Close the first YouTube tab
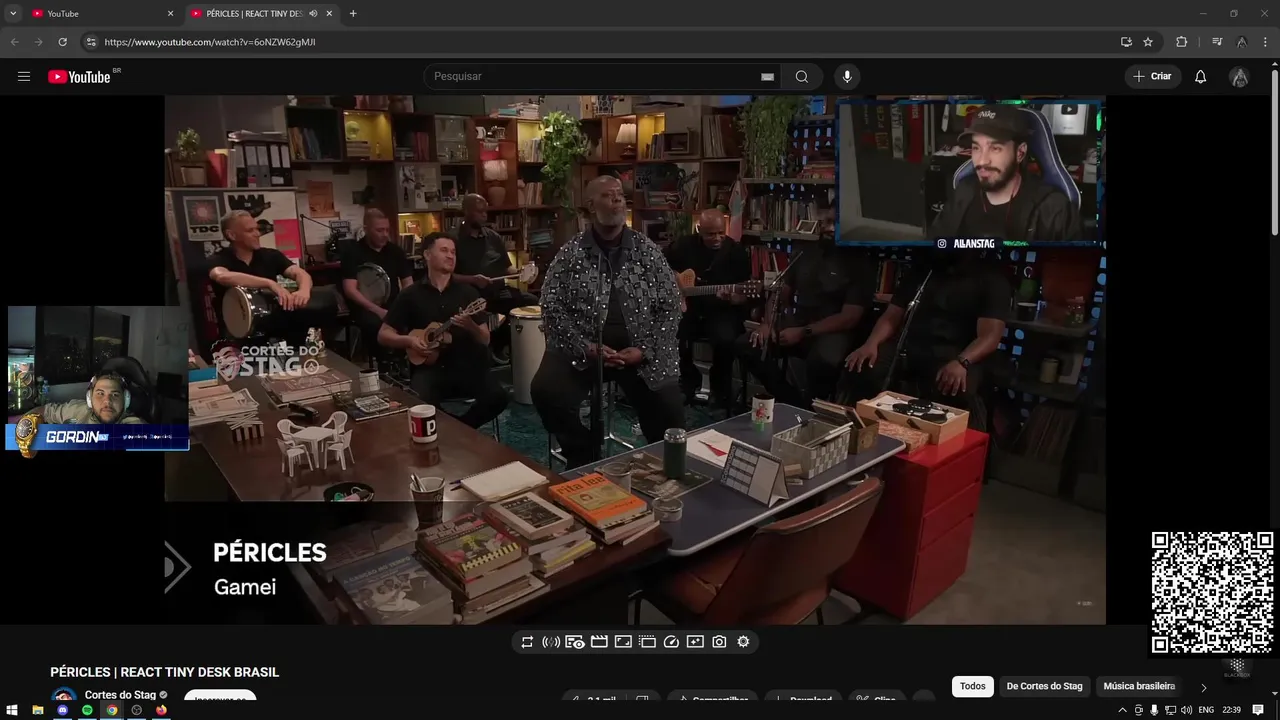The height and width of the screenshot is (720, 1280). (170, 13)
